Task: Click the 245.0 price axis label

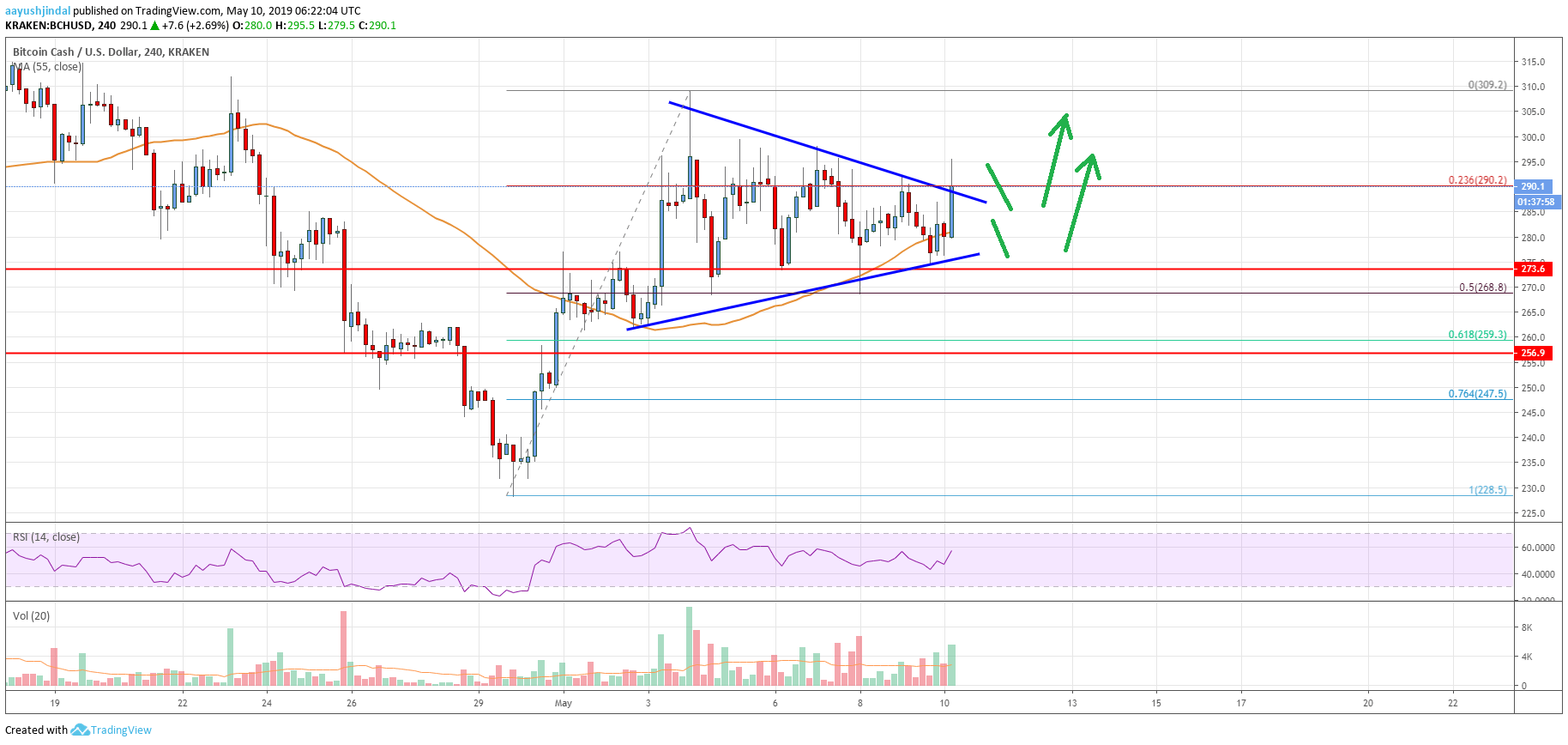Action: pyautogui.click(x=1533, y=413)
